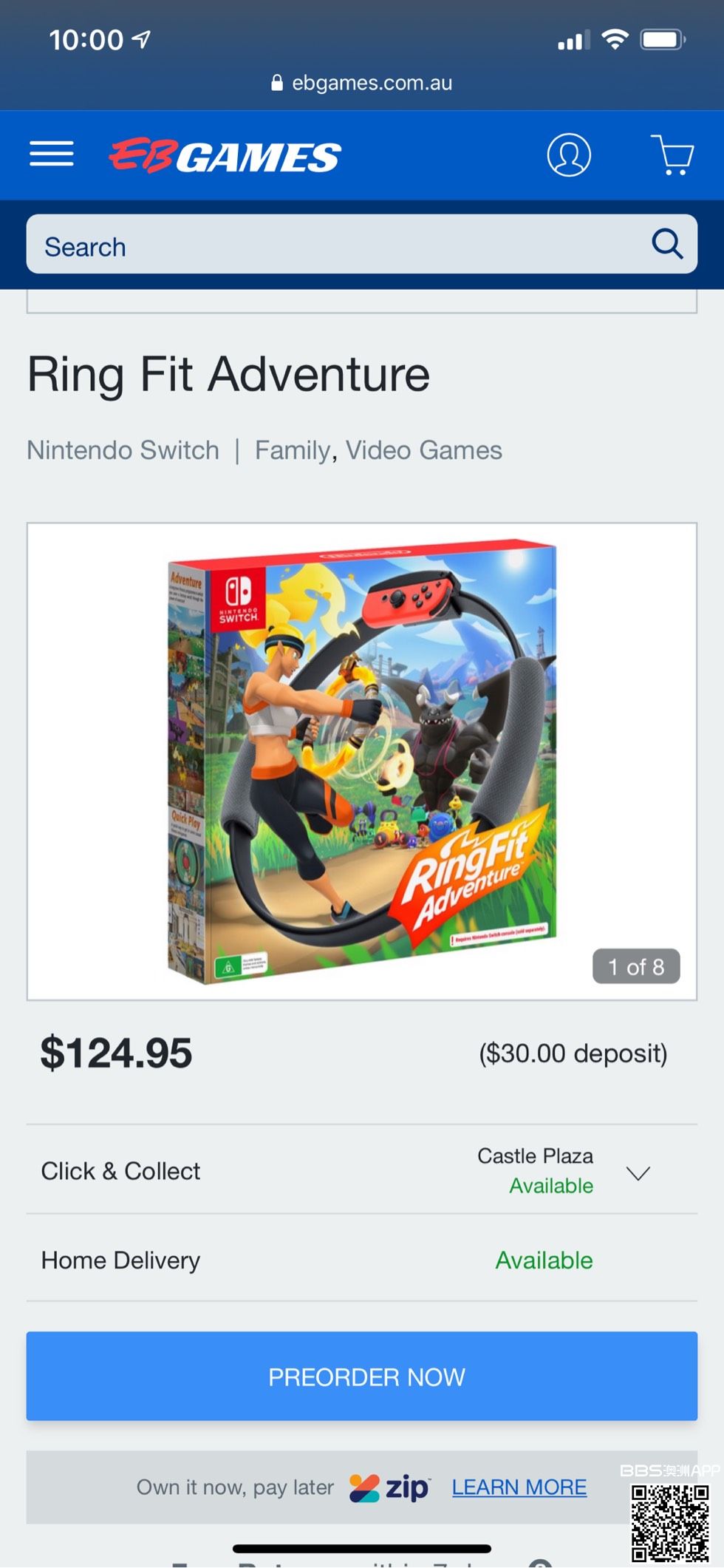Open the Nintendo Switch platform link
This screenshot has width=724, height=1568.
click(123, 450)
